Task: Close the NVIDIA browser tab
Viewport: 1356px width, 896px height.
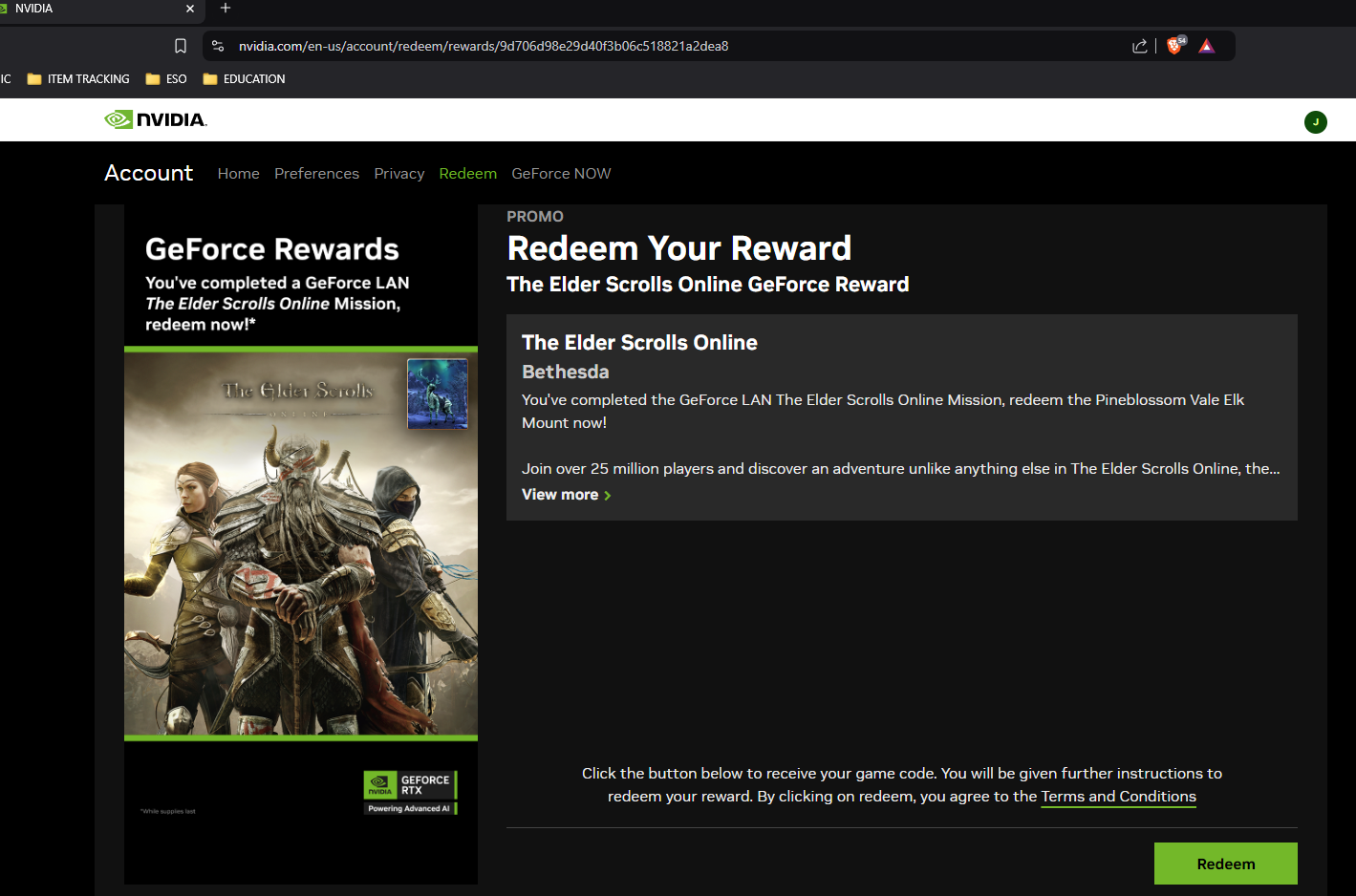Action: pyautogui.click(x=189, y=9)
